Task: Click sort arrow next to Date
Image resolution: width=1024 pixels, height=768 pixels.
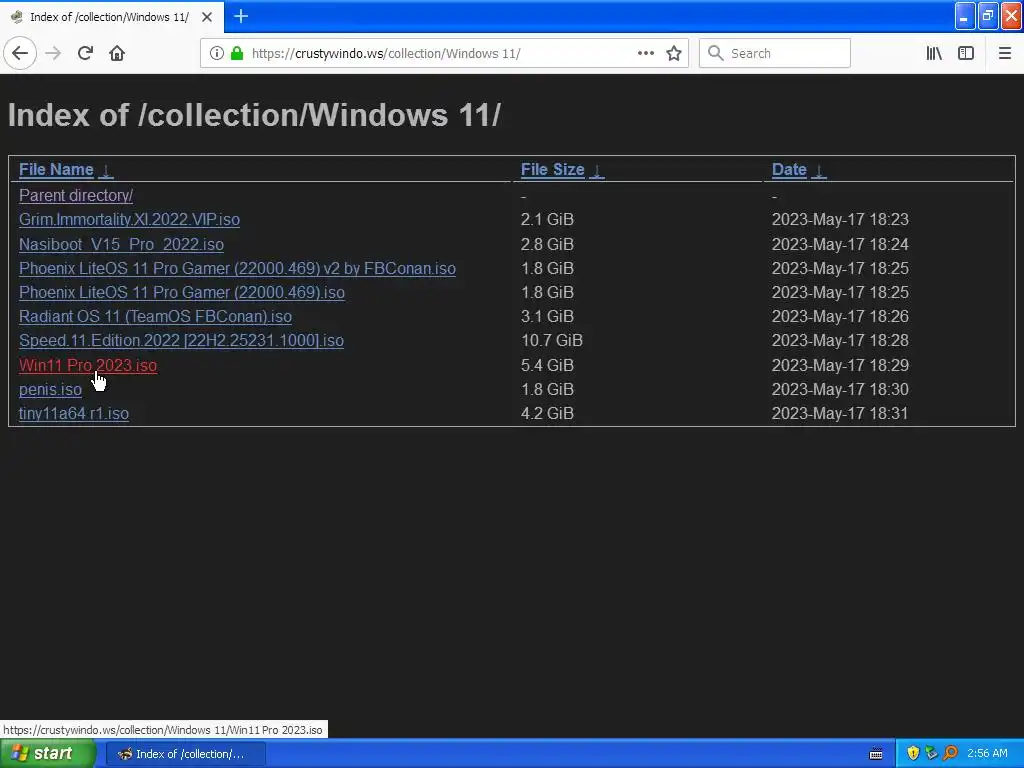Action: click(x=819, y=170)
